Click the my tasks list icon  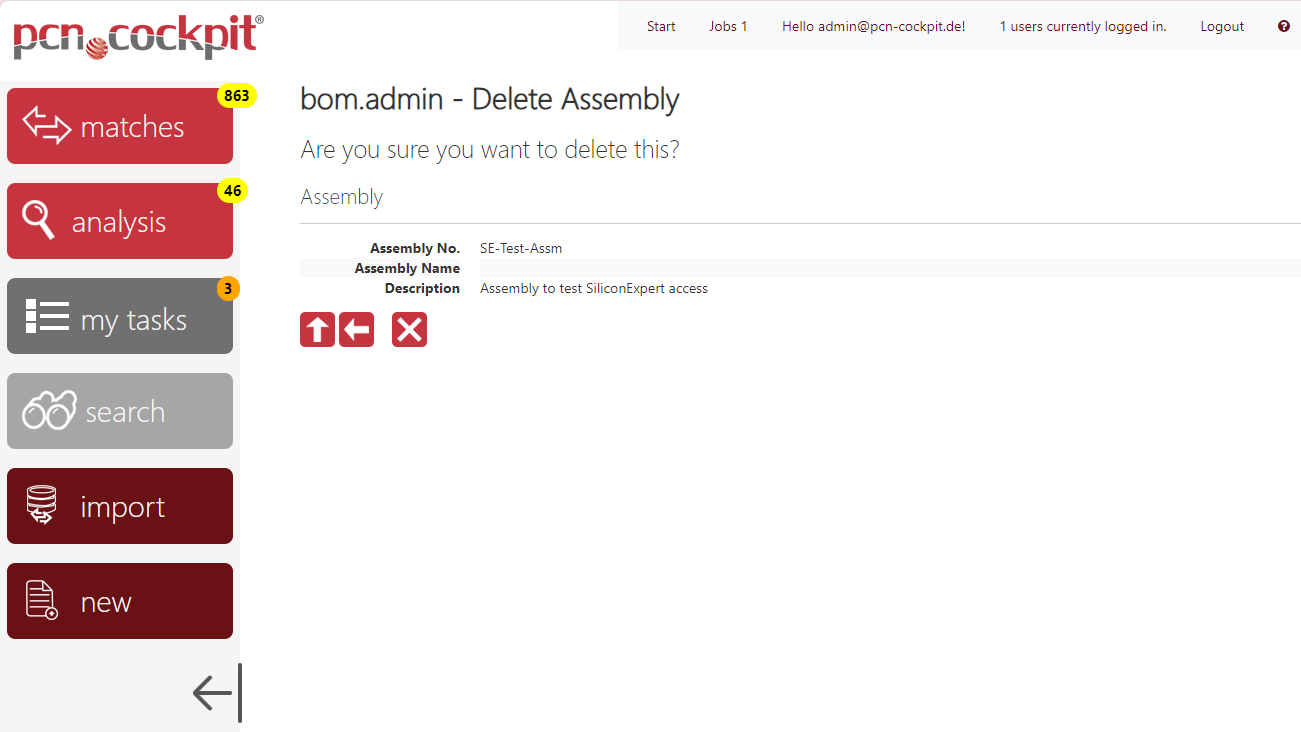click(46, 316)
